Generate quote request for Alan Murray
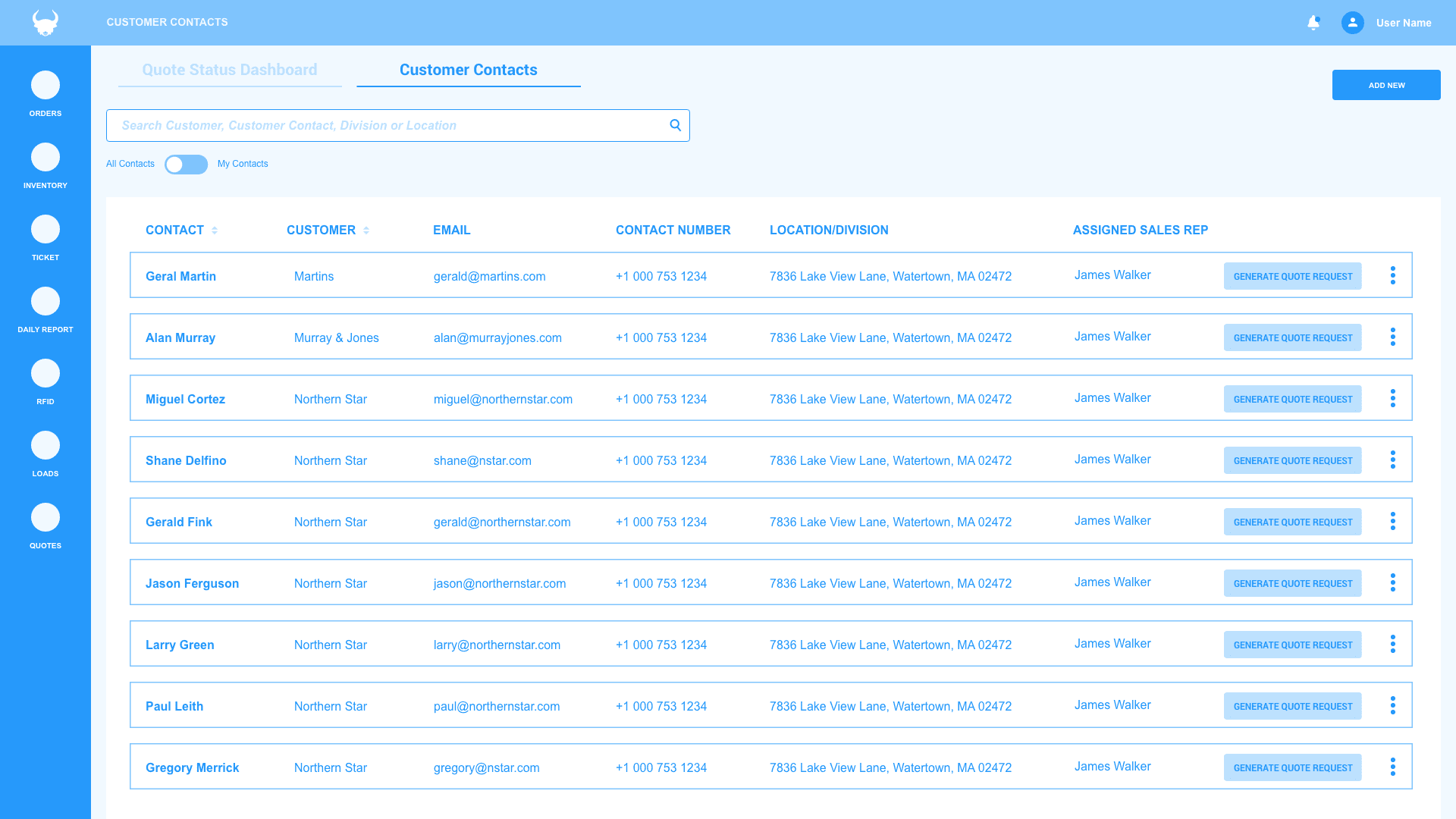Image resolution: width=1456 pixels, height=819 pixels. [x=1292, y=337]
